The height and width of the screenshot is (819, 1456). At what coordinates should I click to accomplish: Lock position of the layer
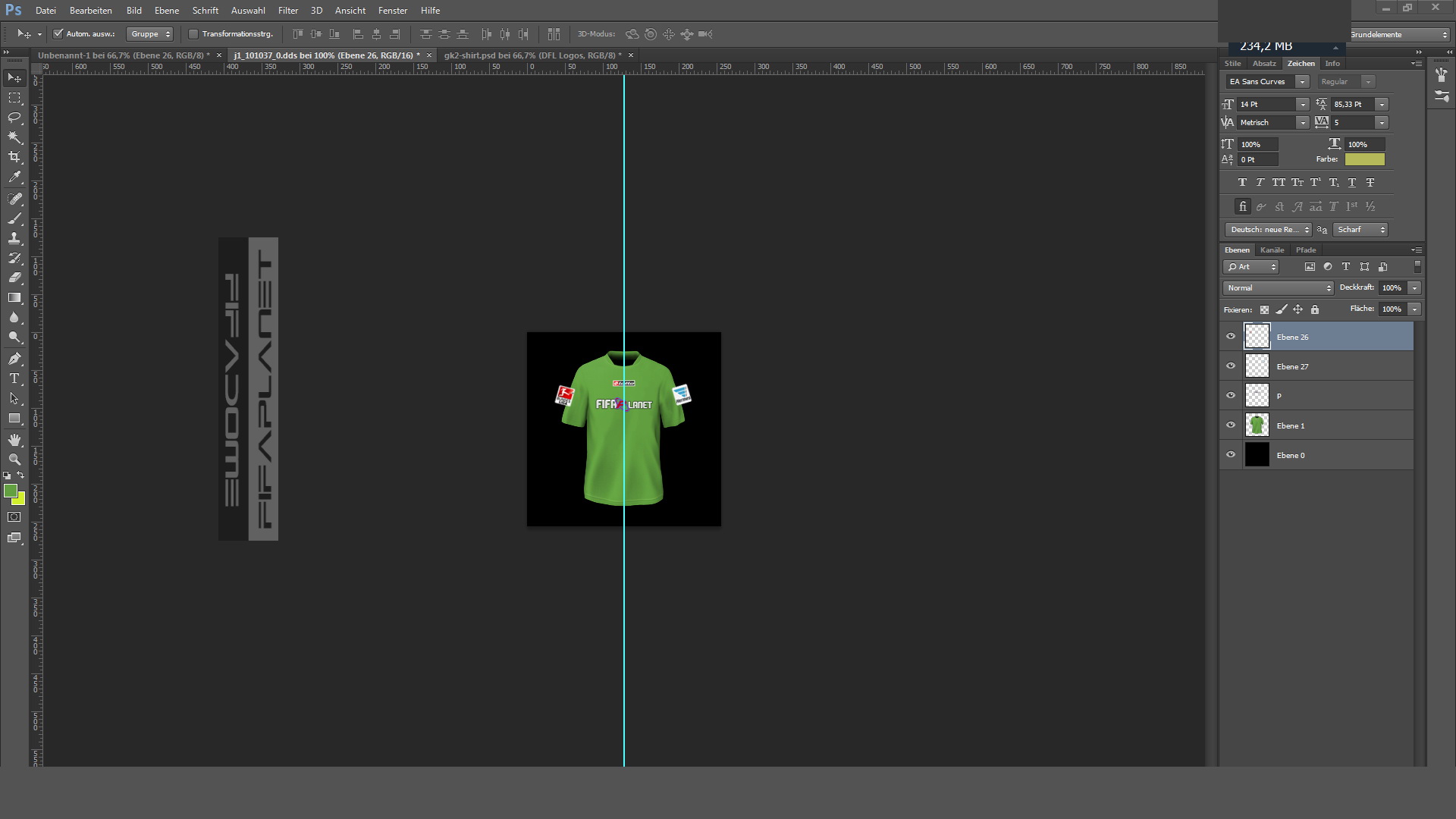pos(1298,309)
